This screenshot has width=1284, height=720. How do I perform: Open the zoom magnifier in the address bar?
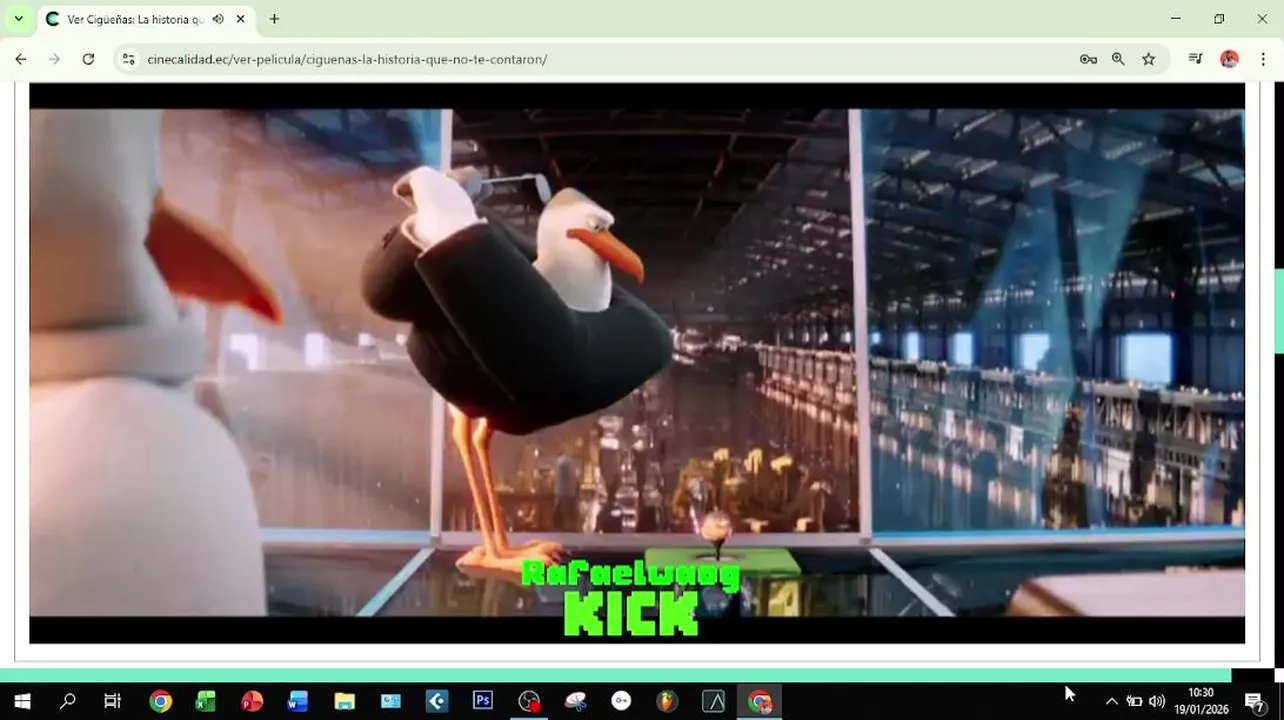pyautogui.click(x=1118, y=59)
